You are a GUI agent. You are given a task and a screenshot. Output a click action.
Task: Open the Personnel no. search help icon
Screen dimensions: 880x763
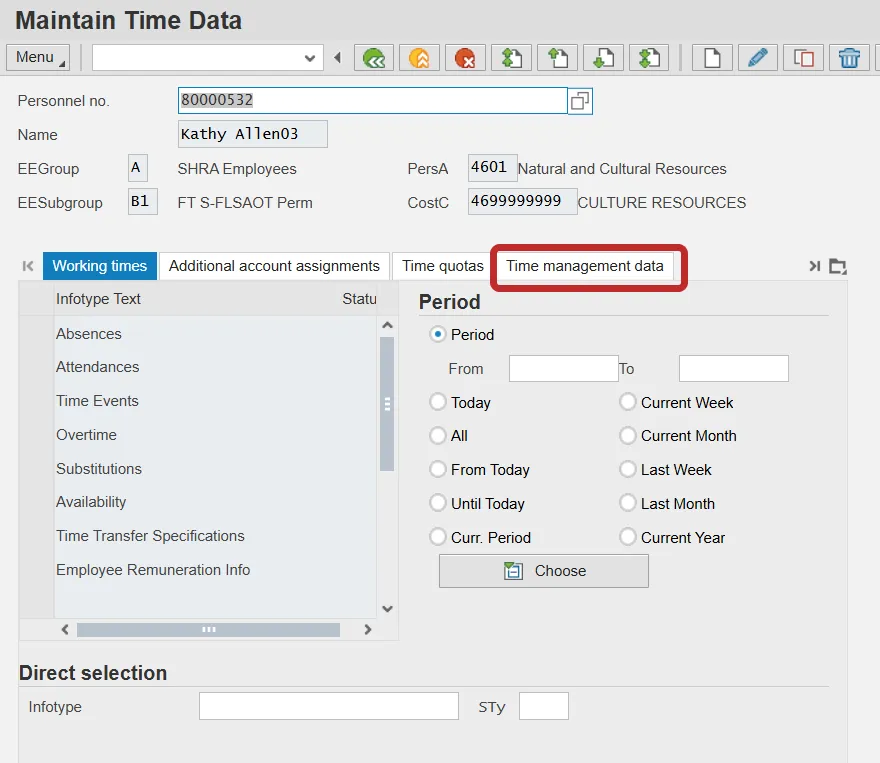(x=580, y=101)
